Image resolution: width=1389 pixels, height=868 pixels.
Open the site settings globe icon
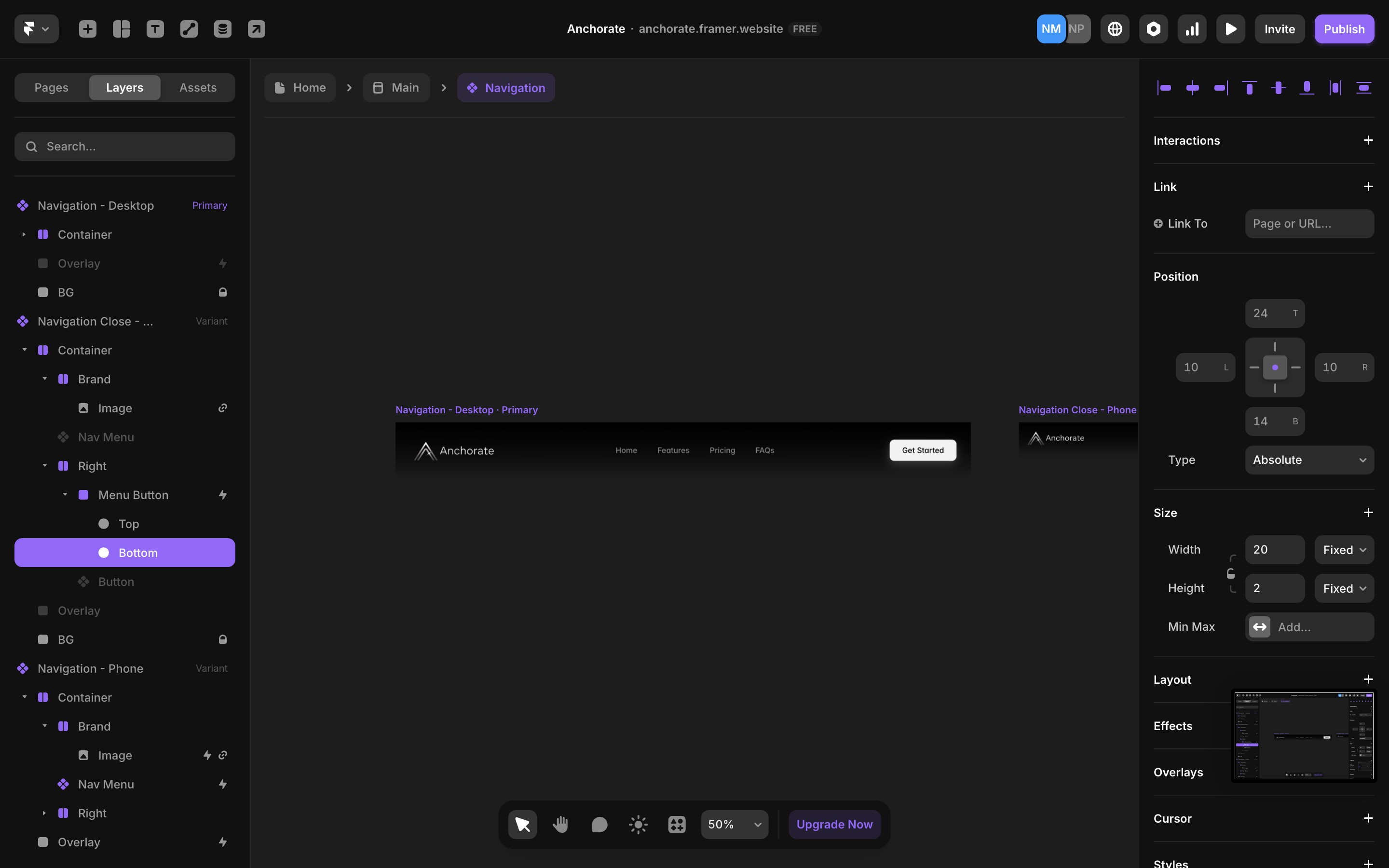[1115, 29]
